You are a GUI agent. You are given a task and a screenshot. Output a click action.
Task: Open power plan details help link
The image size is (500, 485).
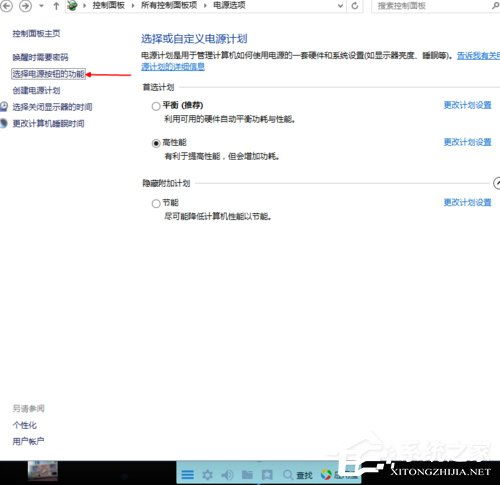click(173, 67)
